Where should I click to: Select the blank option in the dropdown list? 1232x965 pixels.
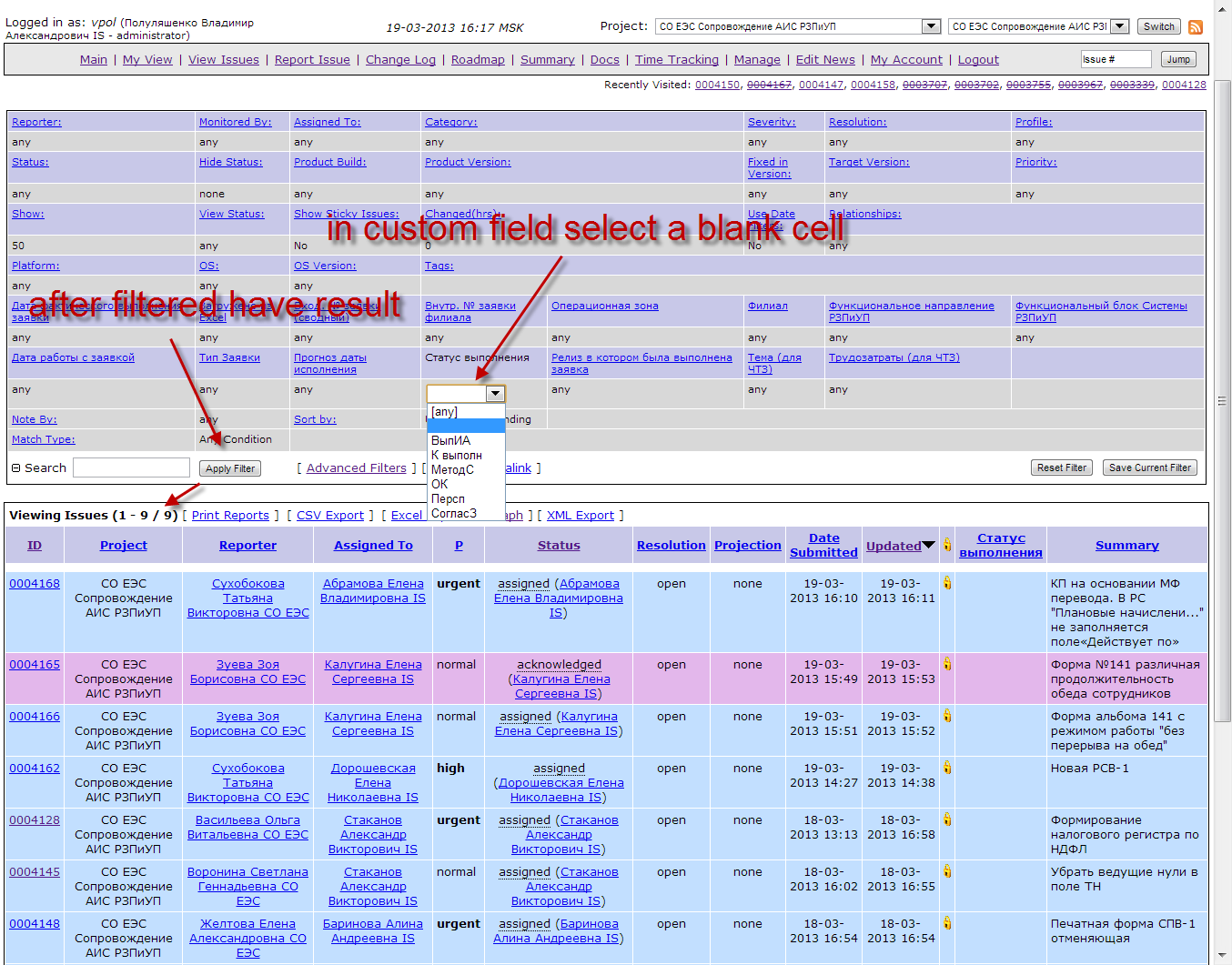tap(465, 426)
